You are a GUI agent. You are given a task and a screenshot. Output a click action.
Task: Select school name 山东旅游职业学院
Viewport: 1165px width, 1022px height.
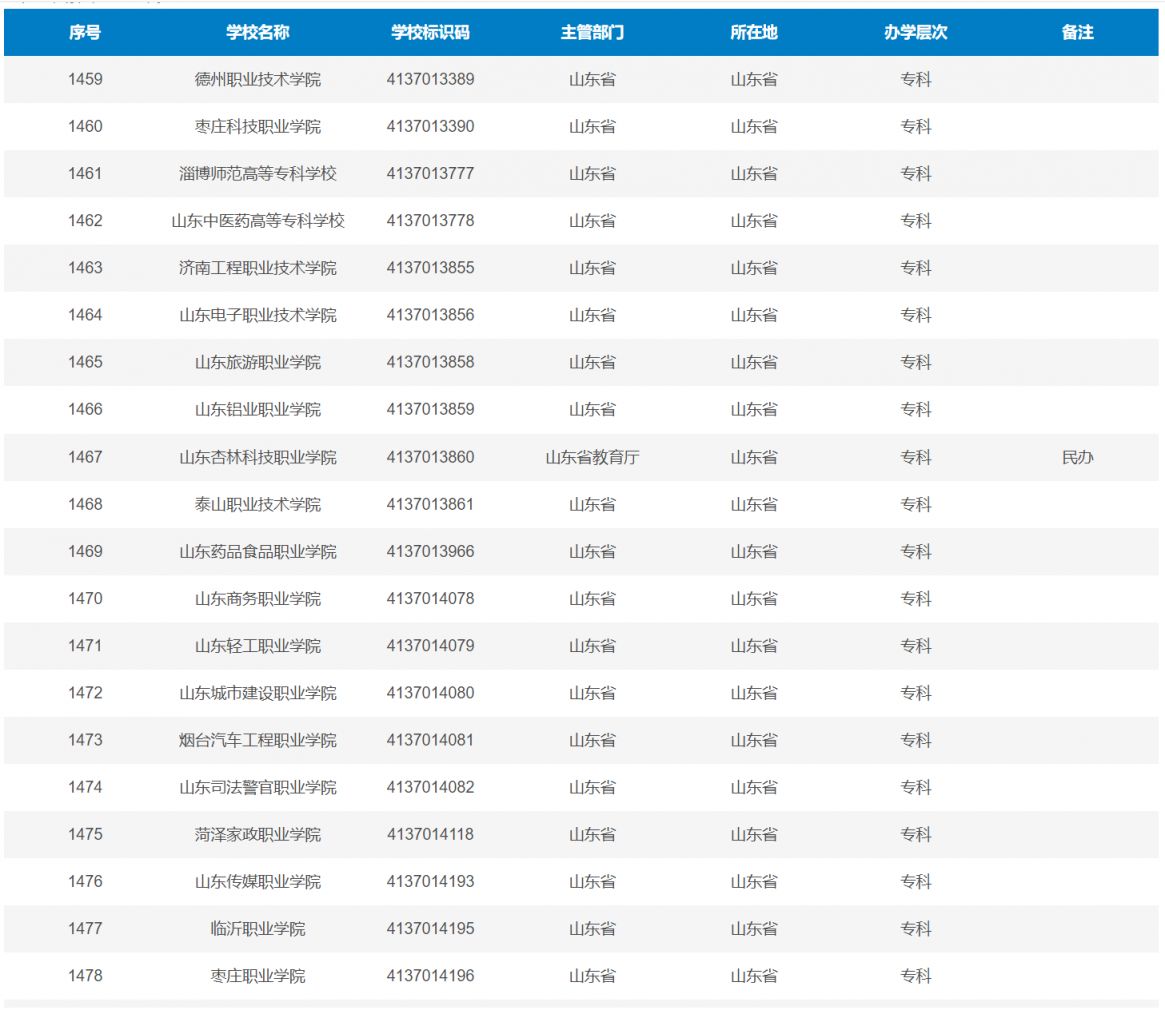point(257,362)
